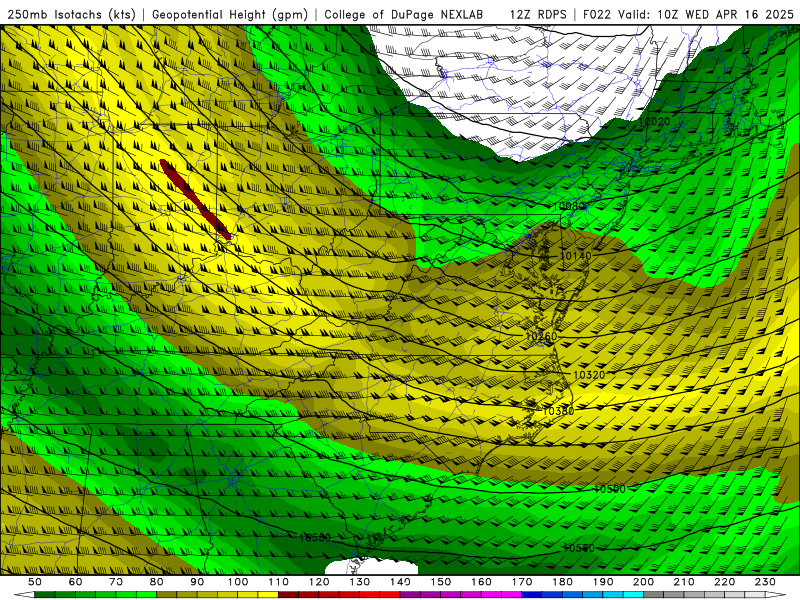Click the 230 kts legend label
800x600 pixels.
click(x=765, y=582)
